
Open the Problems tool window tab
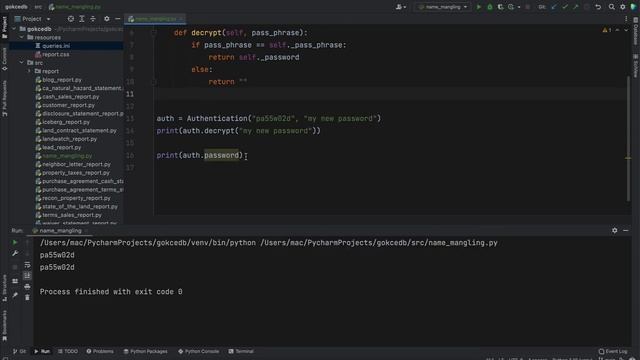pos(100,351)
